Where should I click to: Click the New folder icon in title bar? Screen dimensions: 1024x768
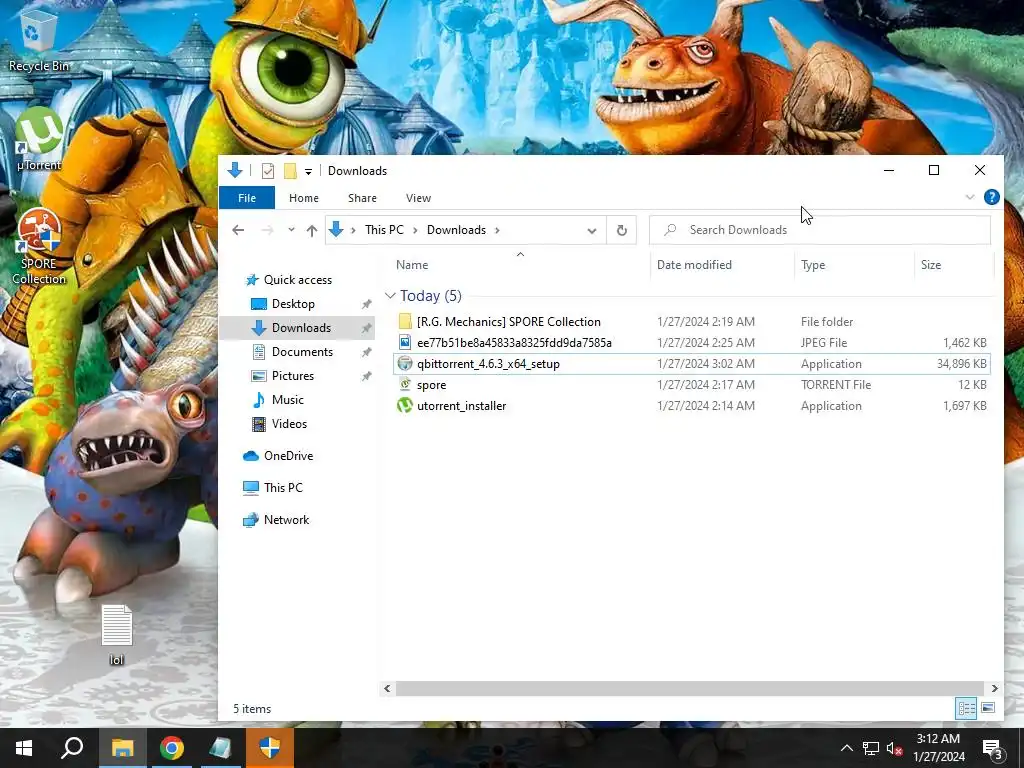[x=290, y=171]
